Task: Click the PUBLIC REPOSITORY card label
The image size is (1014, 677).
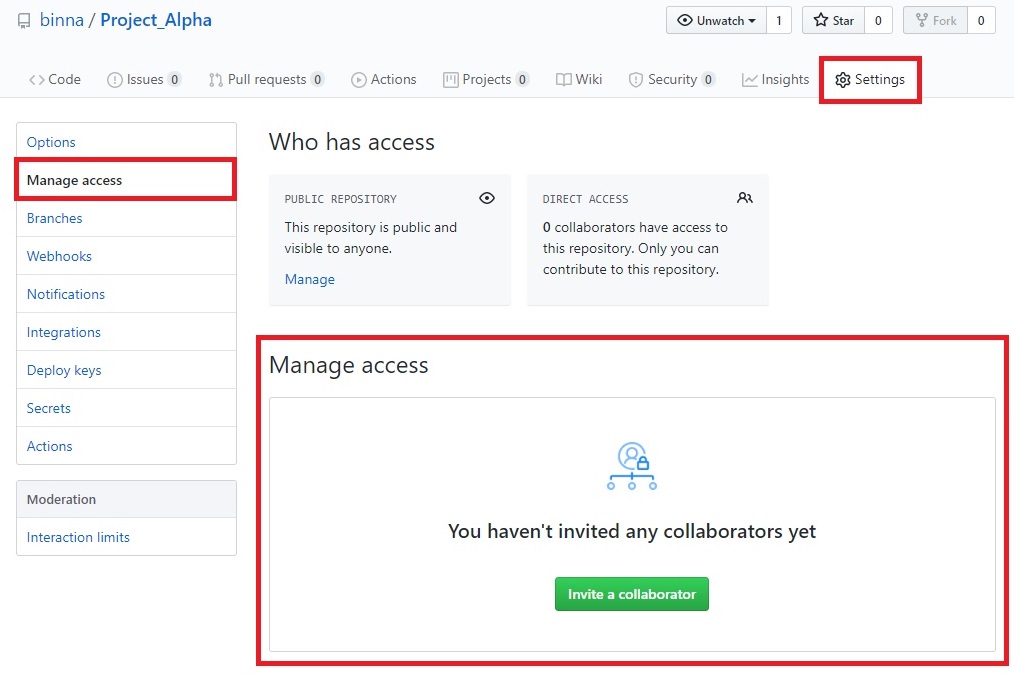Action: pyautogui.click(x=341, y=199)
